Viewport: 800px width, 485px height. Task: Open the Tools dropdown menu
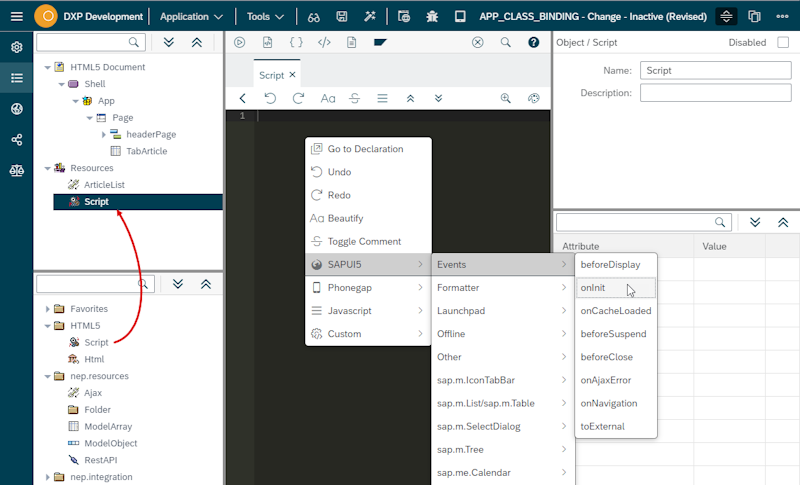(x=265, y=17)
